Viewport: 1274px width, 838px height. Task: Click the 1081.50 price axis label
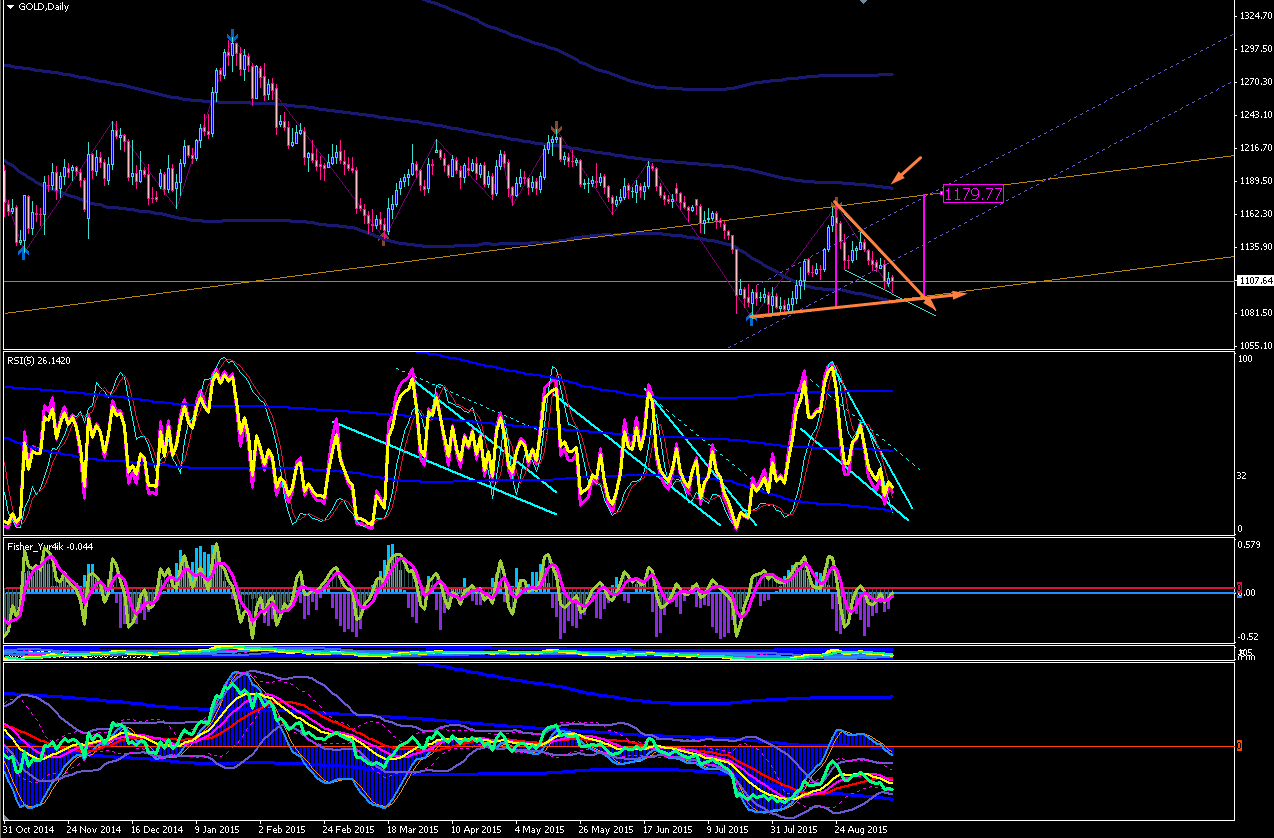pyautogui.click(x=1254, y=313)
